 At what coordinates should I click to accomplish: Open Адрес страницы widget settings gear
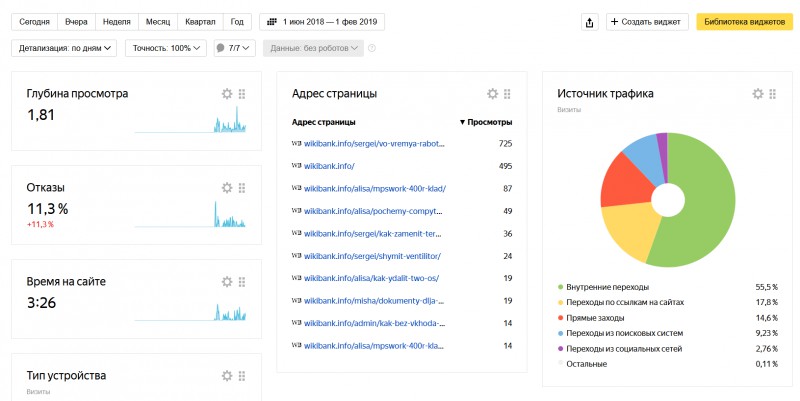[x=492, y=94]
